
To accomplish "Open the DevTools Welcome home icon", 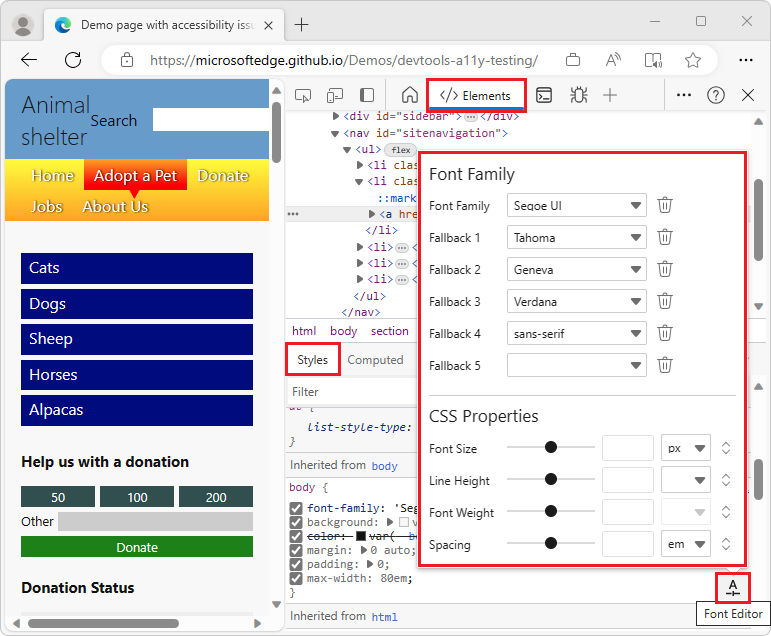I will [409, 95].
